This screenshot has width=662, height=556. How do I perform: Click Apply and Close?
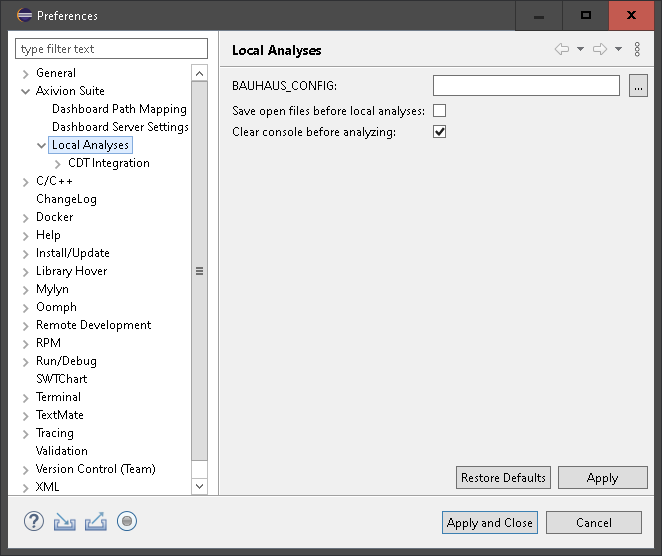coord(490,523)
